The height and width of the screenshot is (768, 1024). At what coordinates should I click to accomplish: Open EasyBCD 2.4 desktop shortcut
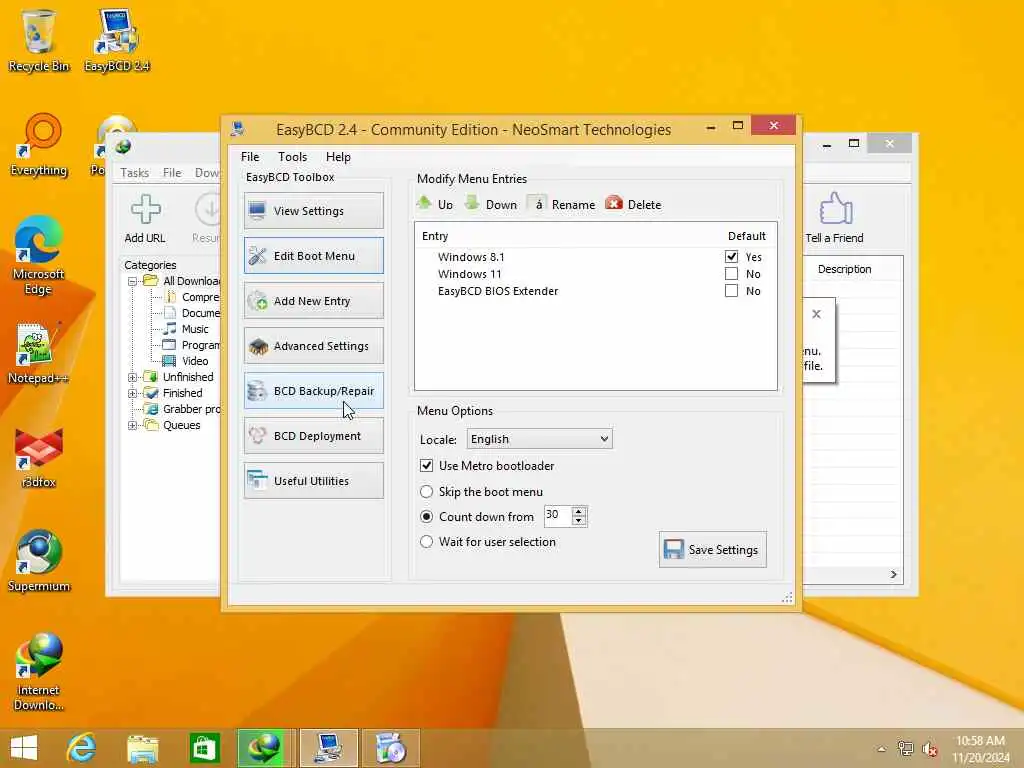tap(117, 40)
